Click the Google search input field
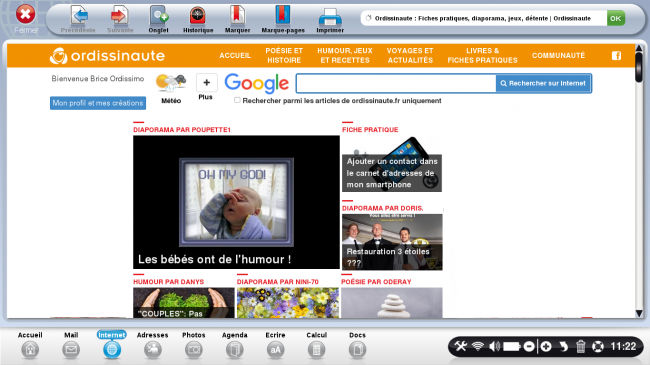The height and width of the screenshot is (365, 650). (396, 83)
